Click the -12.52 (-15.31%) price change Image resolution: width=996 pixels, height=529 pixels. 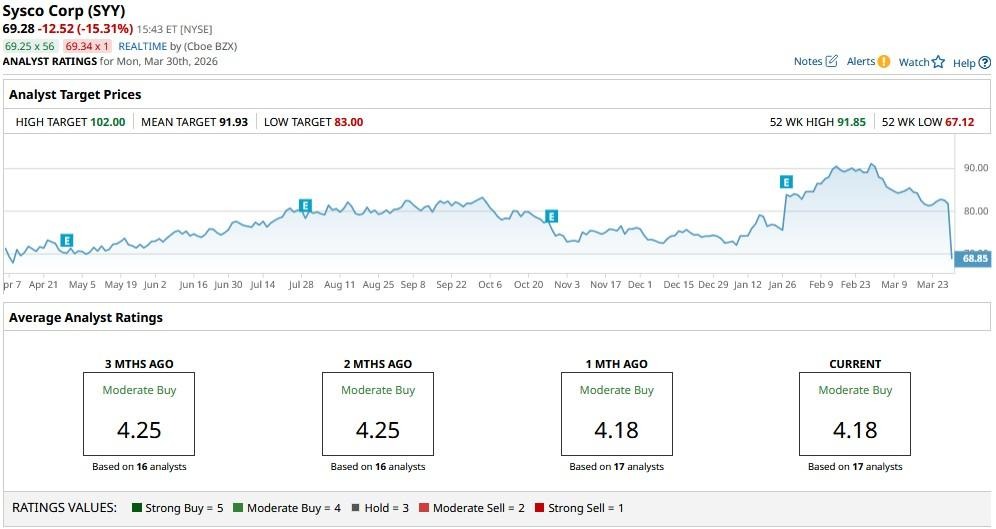click(x=85, y=29)
